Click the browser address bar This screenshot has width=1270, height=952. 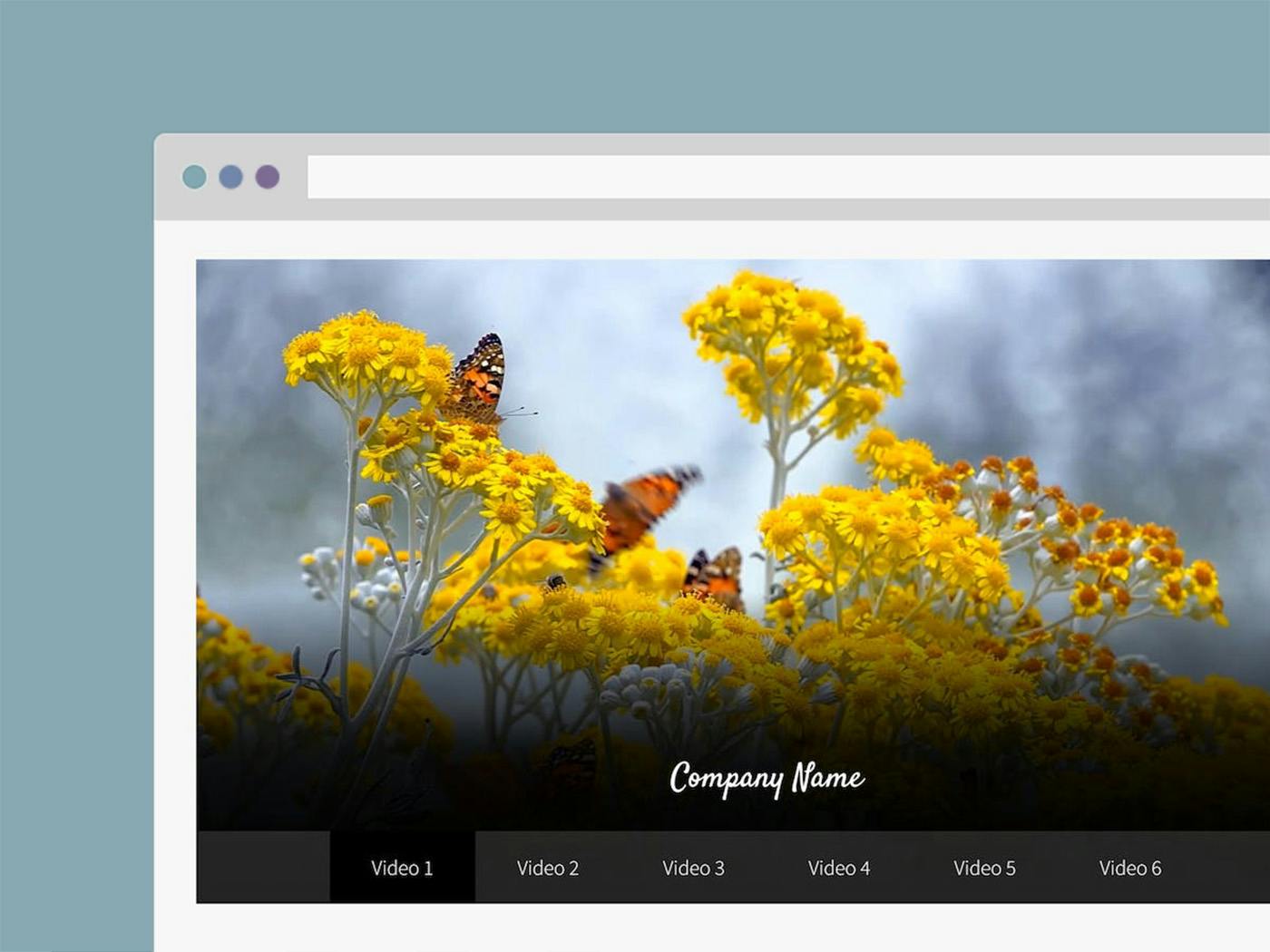pos(726,178)
